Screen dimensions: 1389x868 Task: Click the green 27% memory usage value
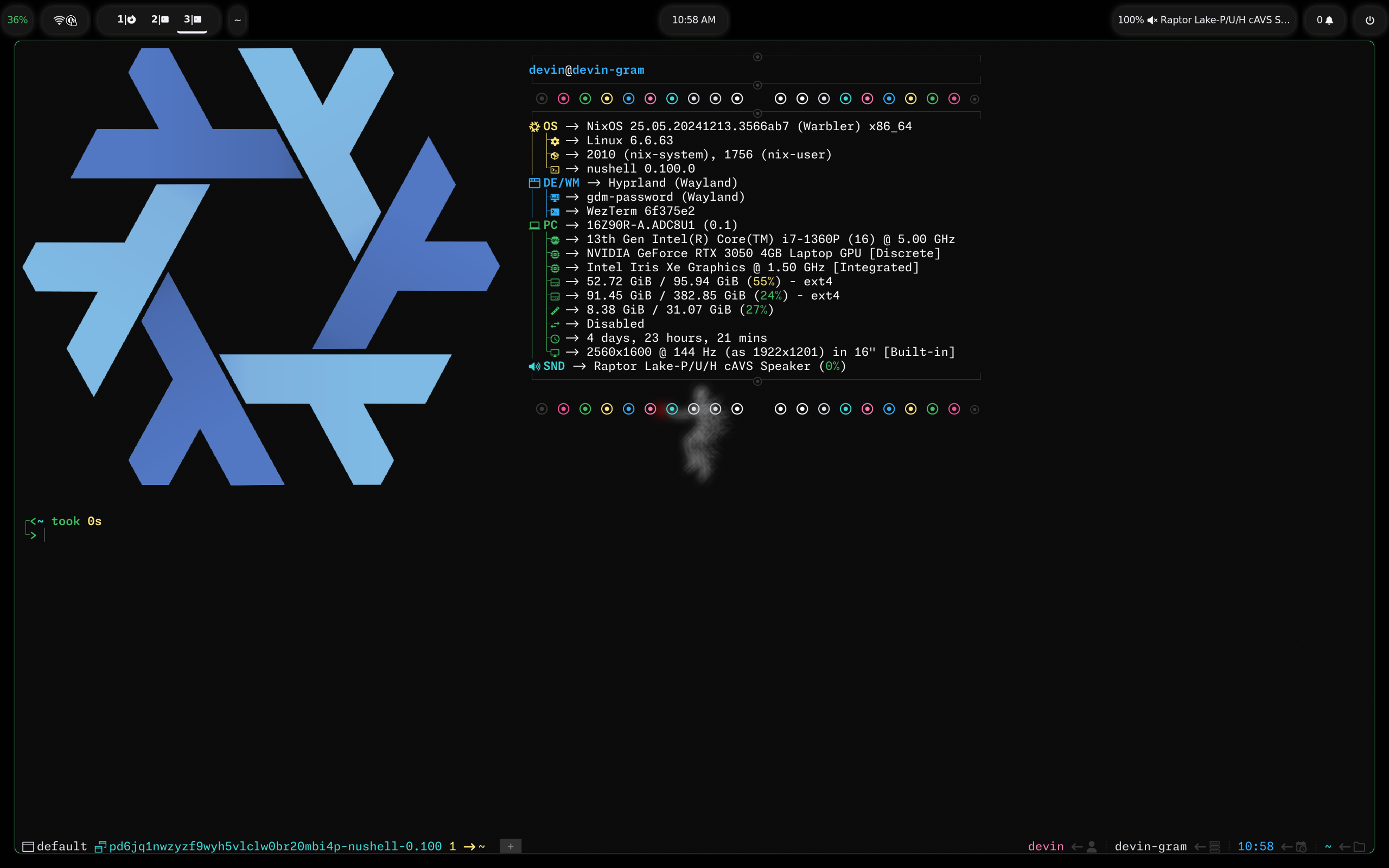pyautogui.click(x=756, y=309)
